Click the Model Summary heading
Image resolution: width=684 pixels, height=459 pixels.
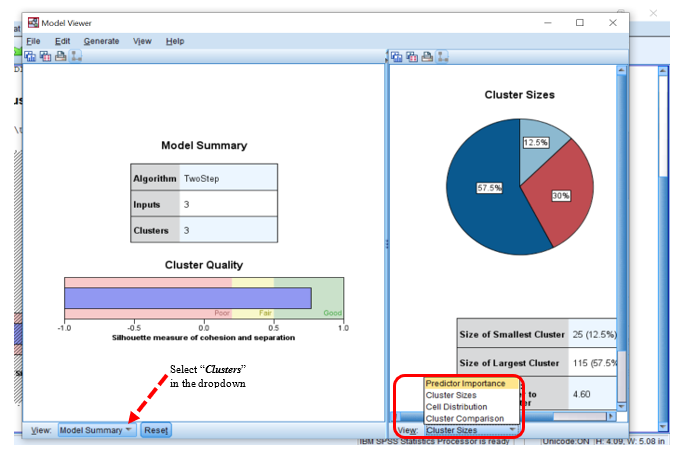tap(204, 145)
